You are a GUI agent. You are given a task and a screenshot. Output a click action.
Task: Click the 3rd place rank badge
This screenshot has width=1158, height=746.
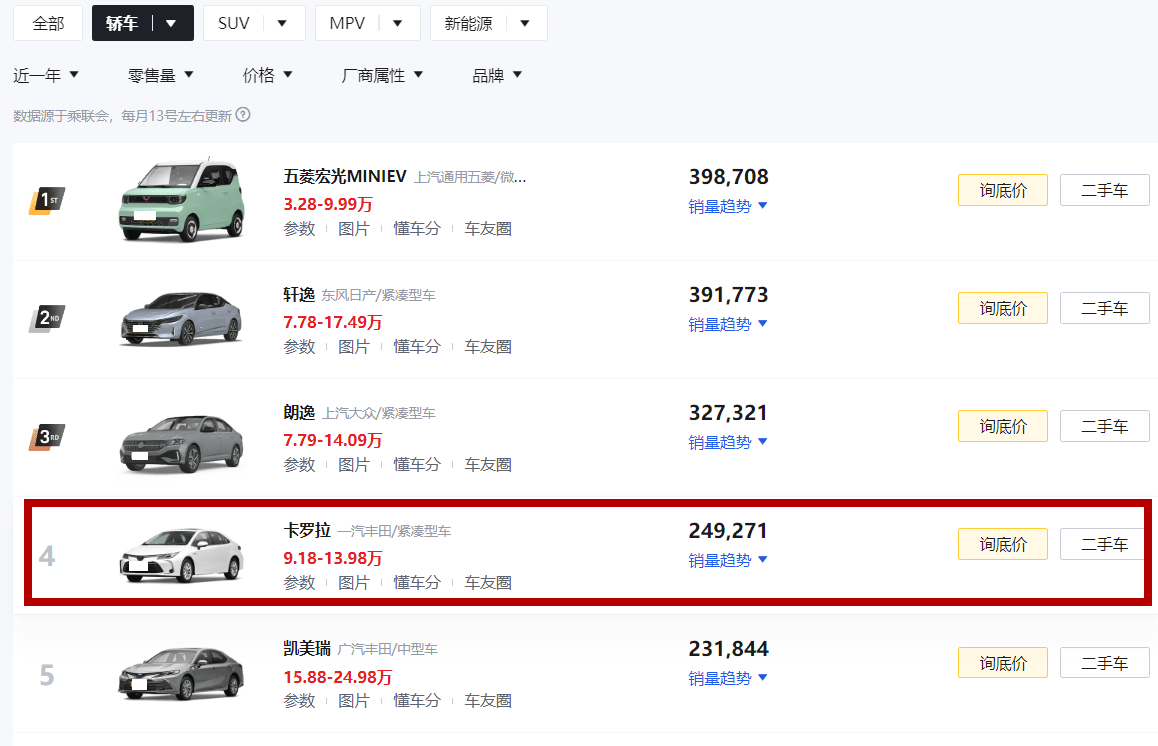47,437
